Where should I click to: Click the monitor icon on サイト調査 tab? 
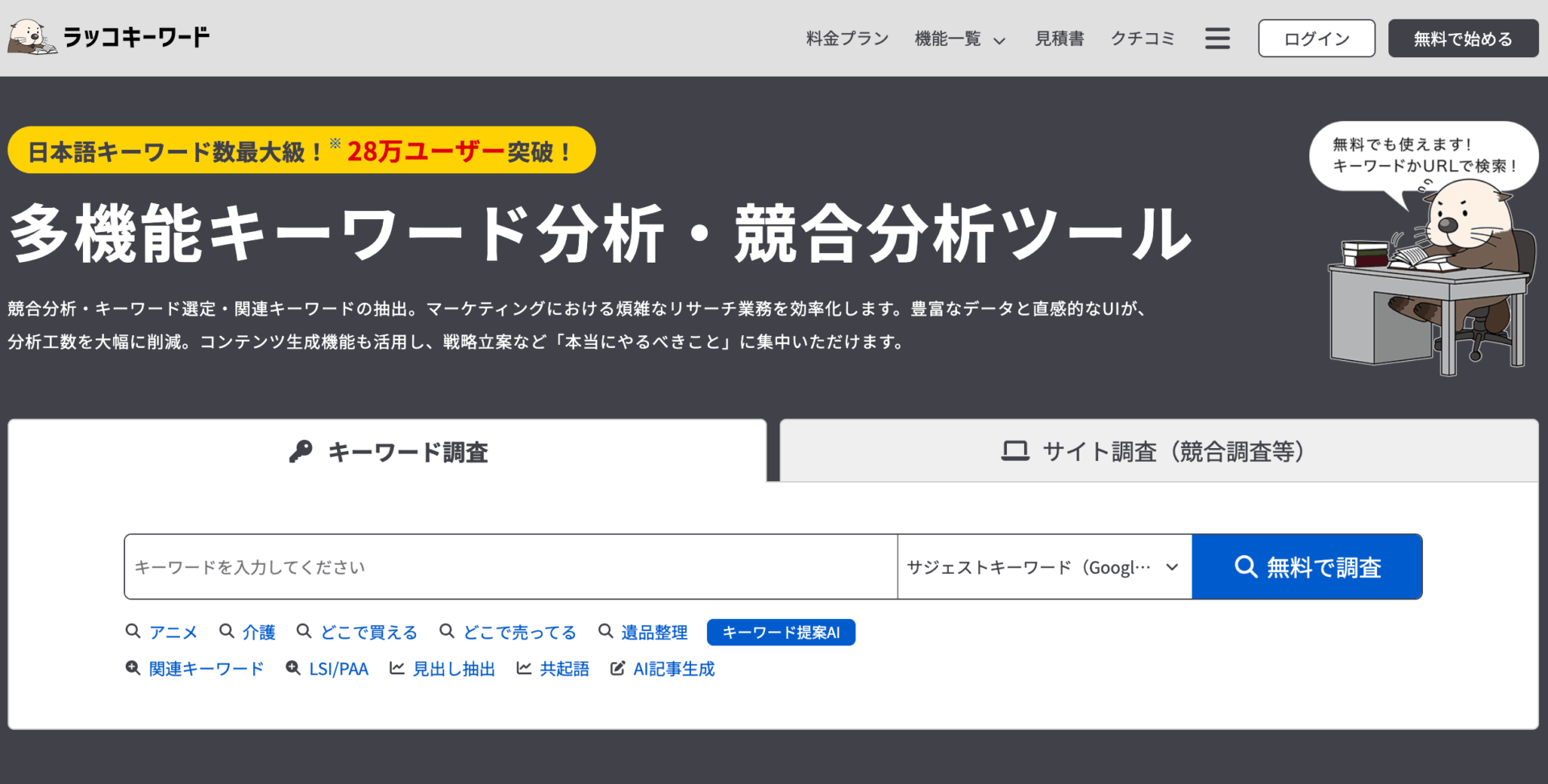[x=1017, y=451]
